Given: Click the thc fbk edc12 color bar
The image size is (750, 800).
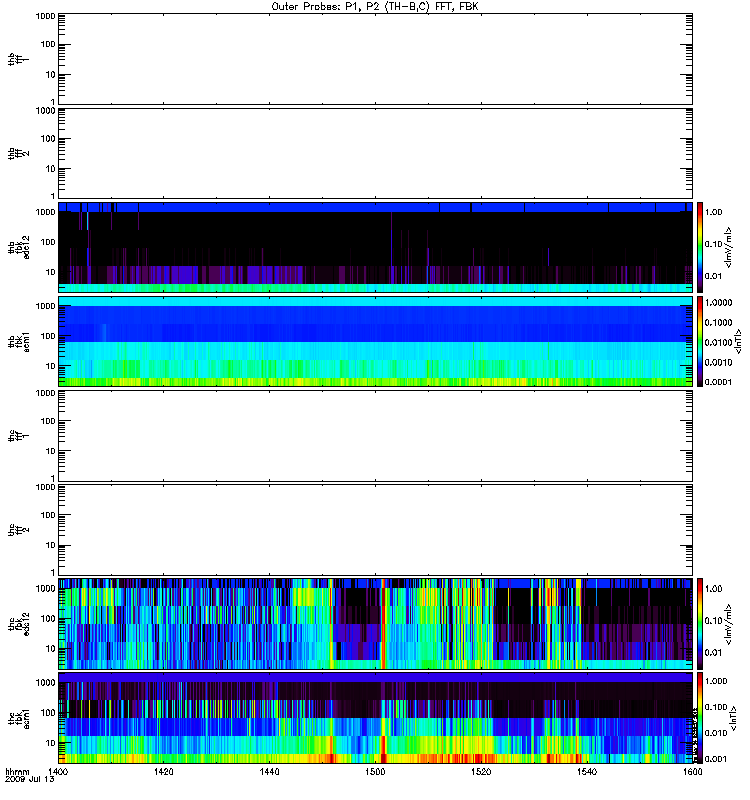Looking at the screenshot, I should click(x=700, y=624).
